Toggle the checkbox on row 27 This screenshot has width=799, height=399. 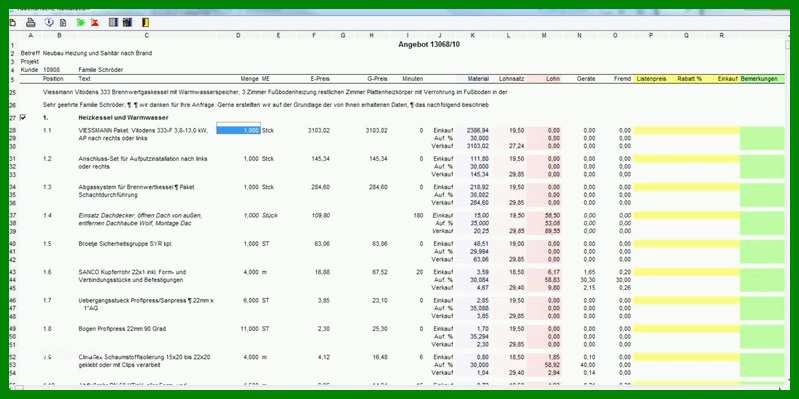point(23,117)
